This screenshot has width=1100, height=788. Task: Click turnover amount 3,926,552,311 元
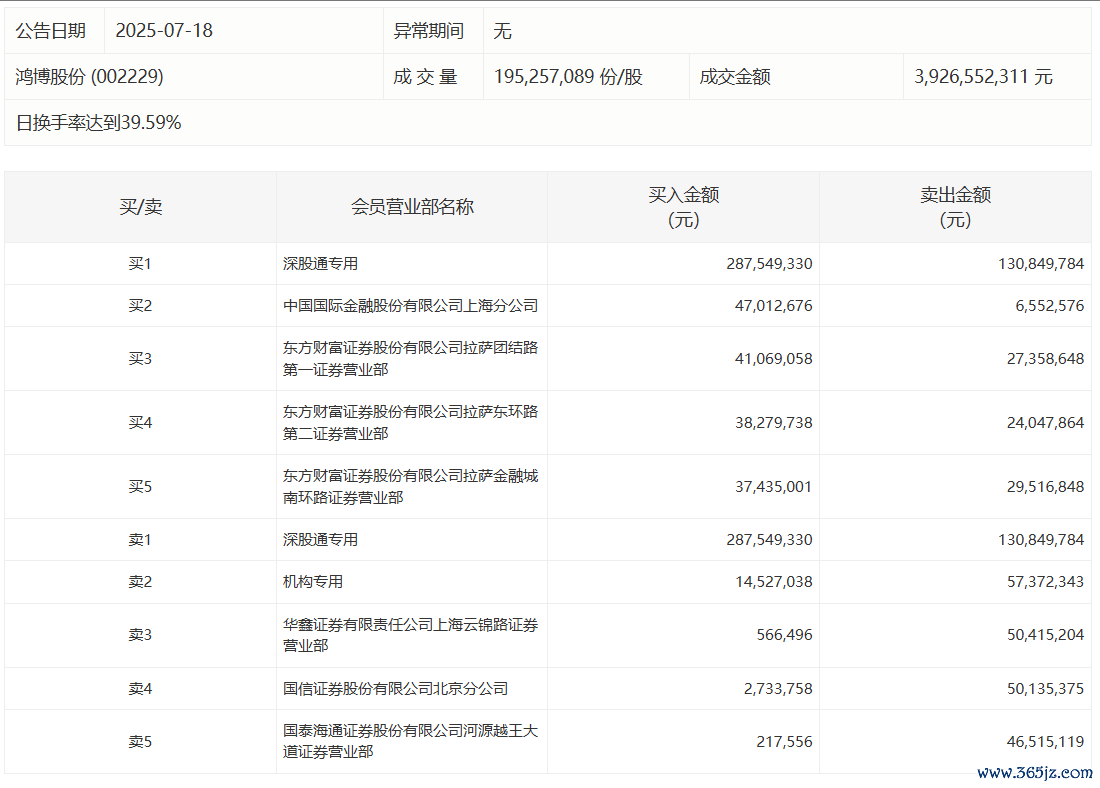(x=983, y=76)
